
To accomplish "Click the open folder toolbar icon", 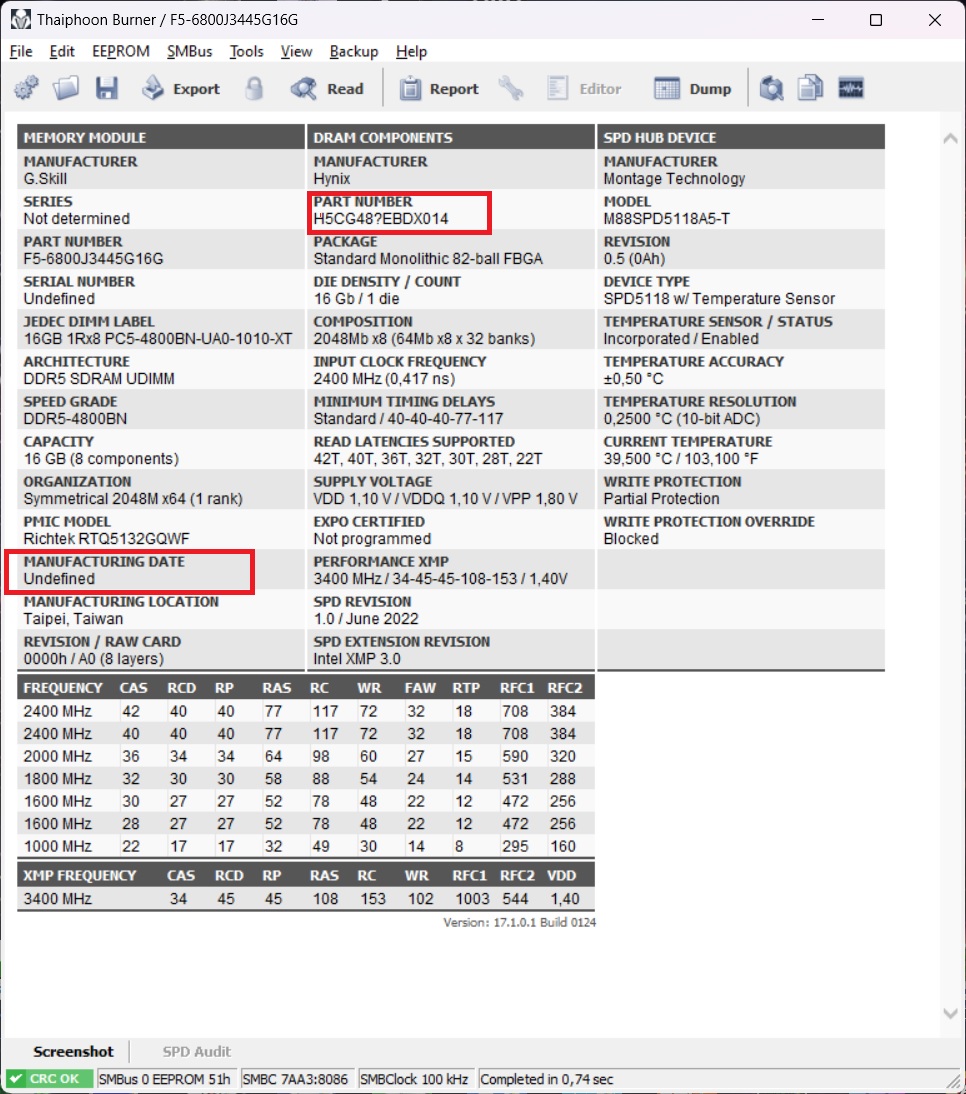I will coord(66,89).
